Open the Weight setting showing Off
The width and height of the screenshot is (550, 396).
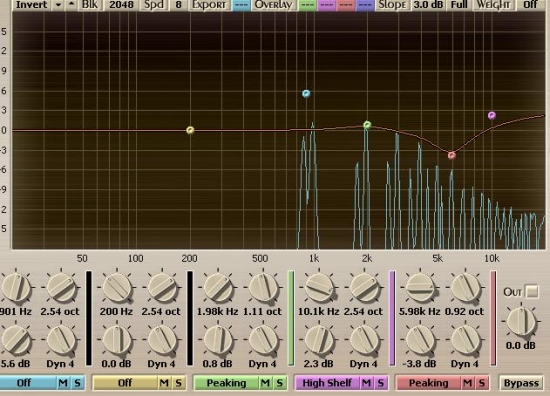[530, 5]
